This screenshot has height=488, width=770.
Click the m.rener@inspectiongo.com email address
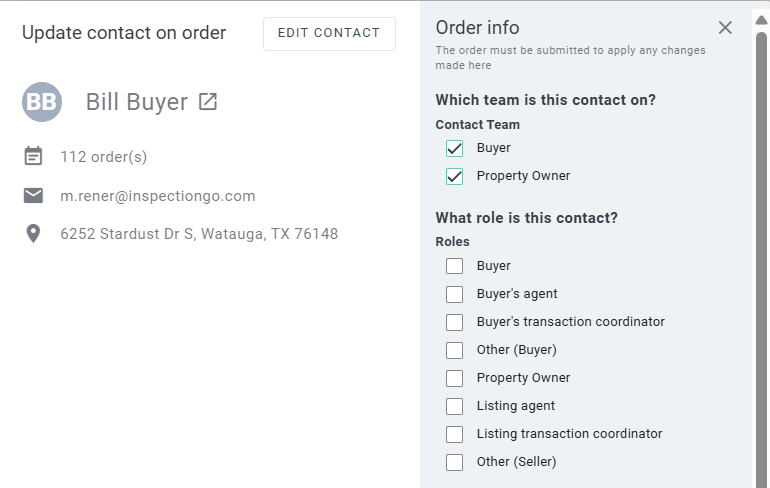[158, 196]
